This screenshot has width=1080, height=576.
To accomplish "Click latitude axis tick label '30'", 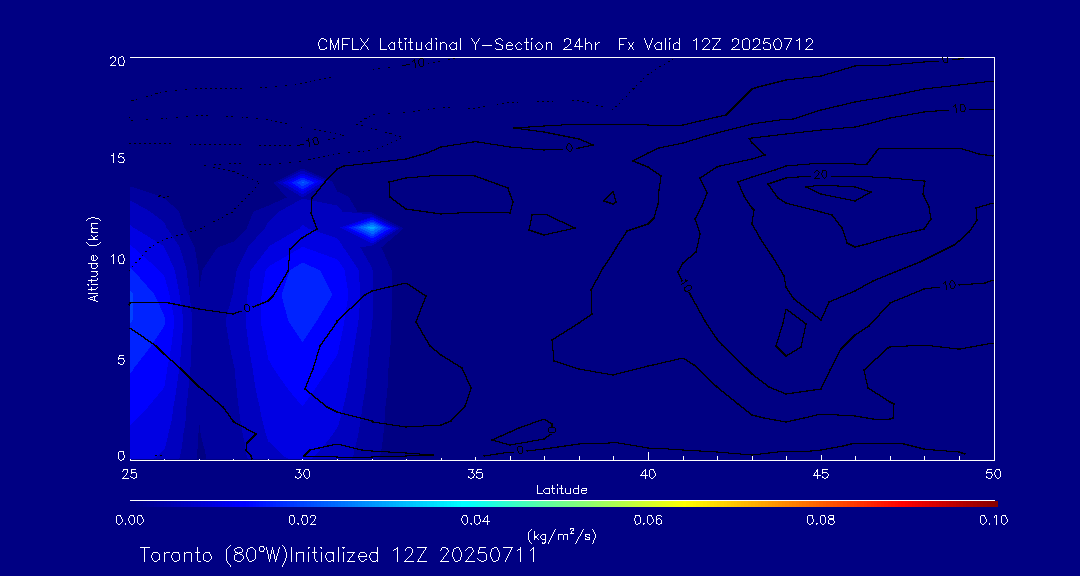I will (x=302, y=473).
